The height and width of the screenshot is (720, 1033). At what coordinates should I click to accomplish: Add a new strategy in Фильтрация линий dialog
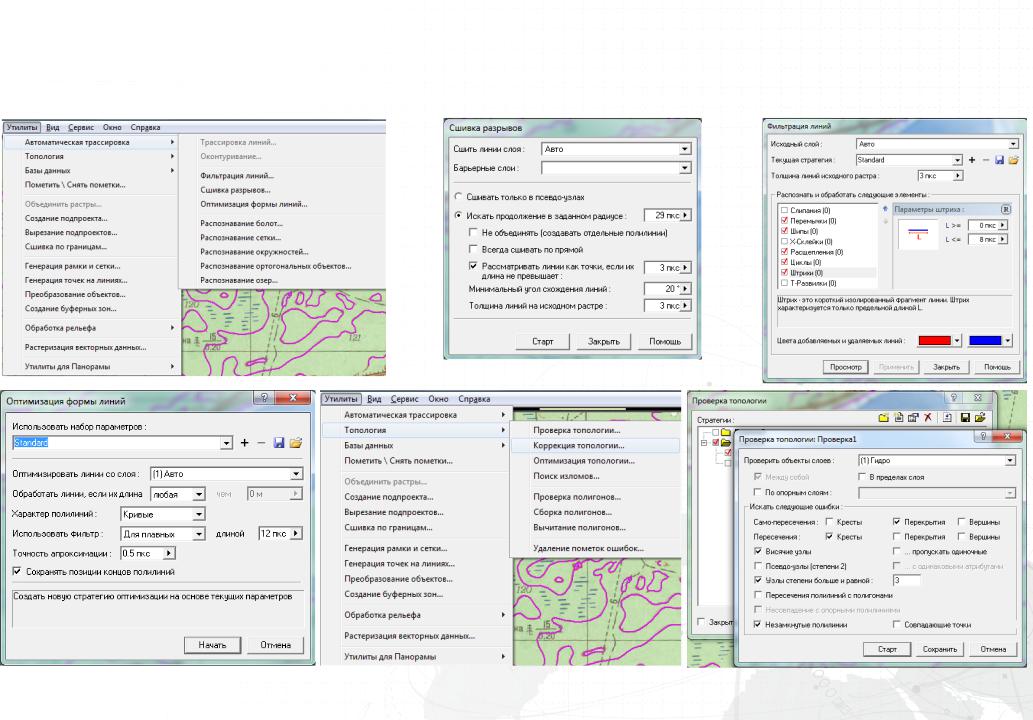pyautogui.click(x=972, y=160)
